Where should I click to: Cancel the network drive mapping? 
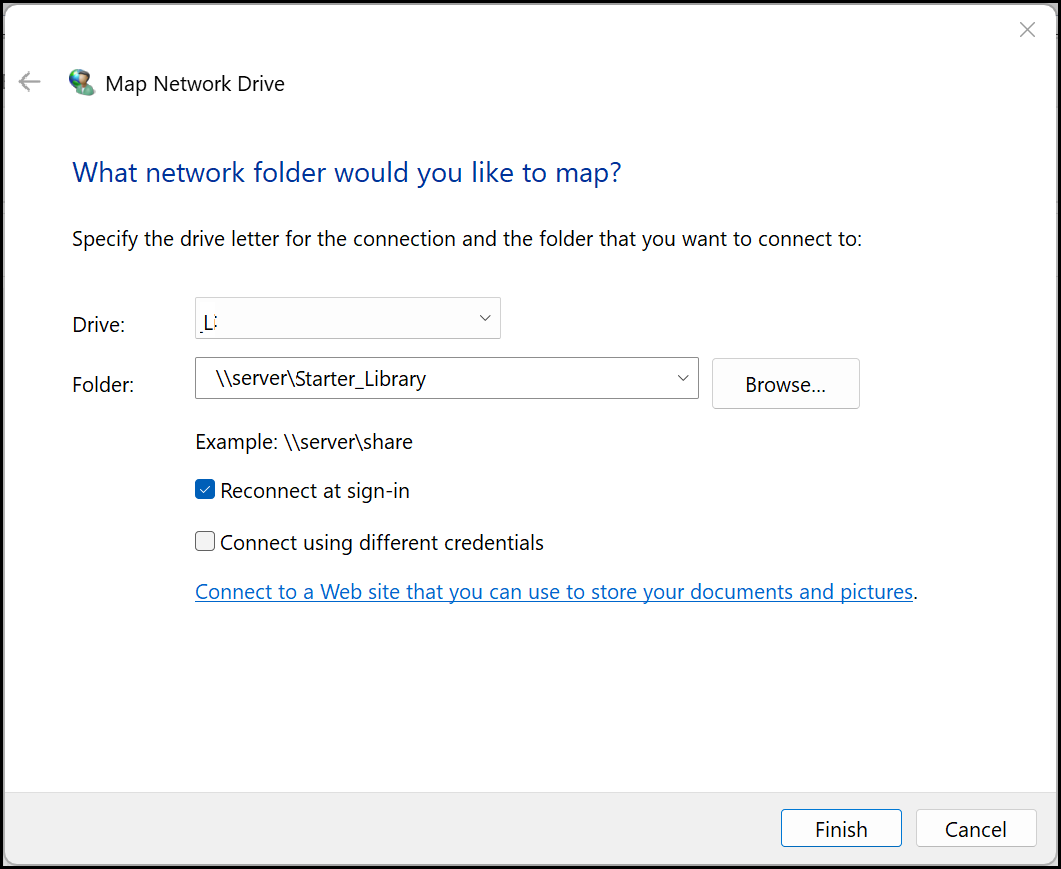(975, 829)
